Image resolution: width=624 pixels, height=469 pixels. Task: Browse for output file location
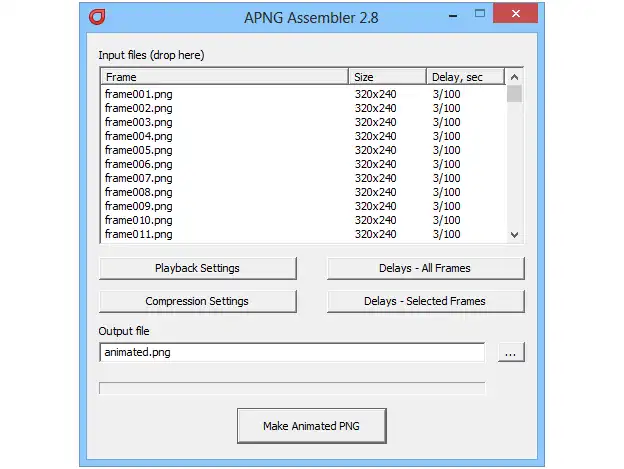tap(511, 353)
